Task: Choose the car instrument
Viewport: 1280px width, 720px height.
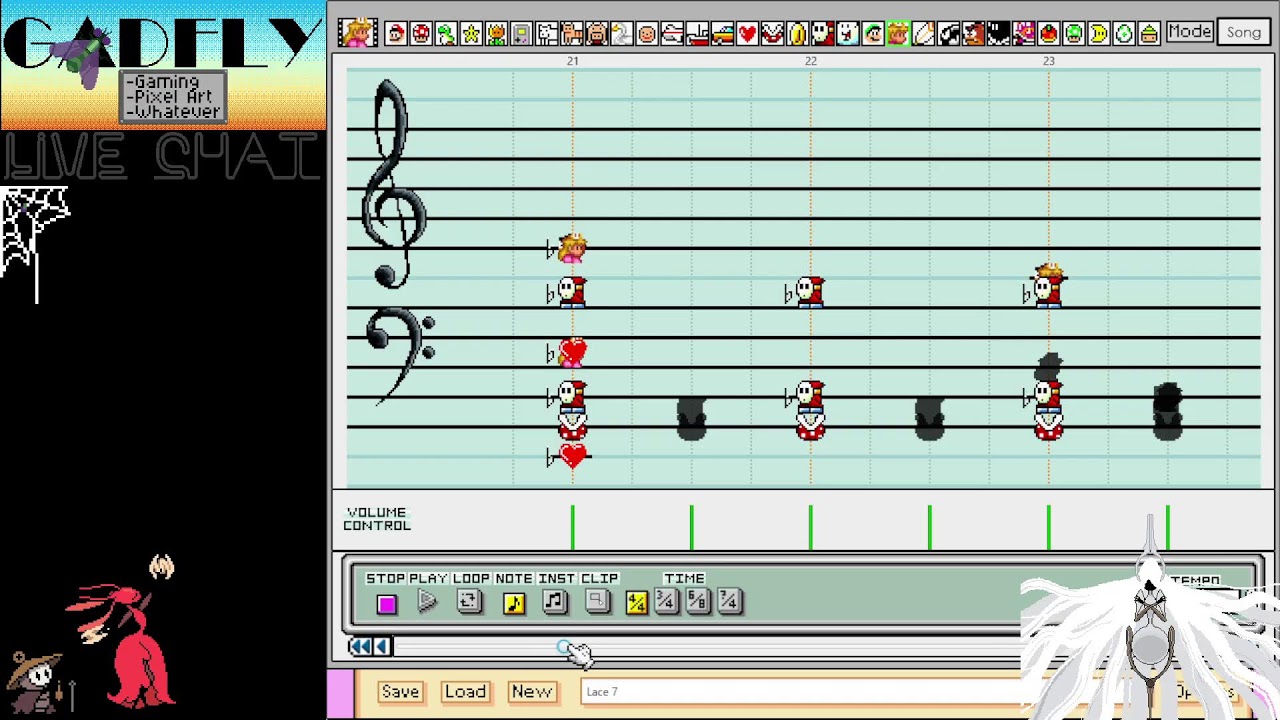Action: [722, 33]
